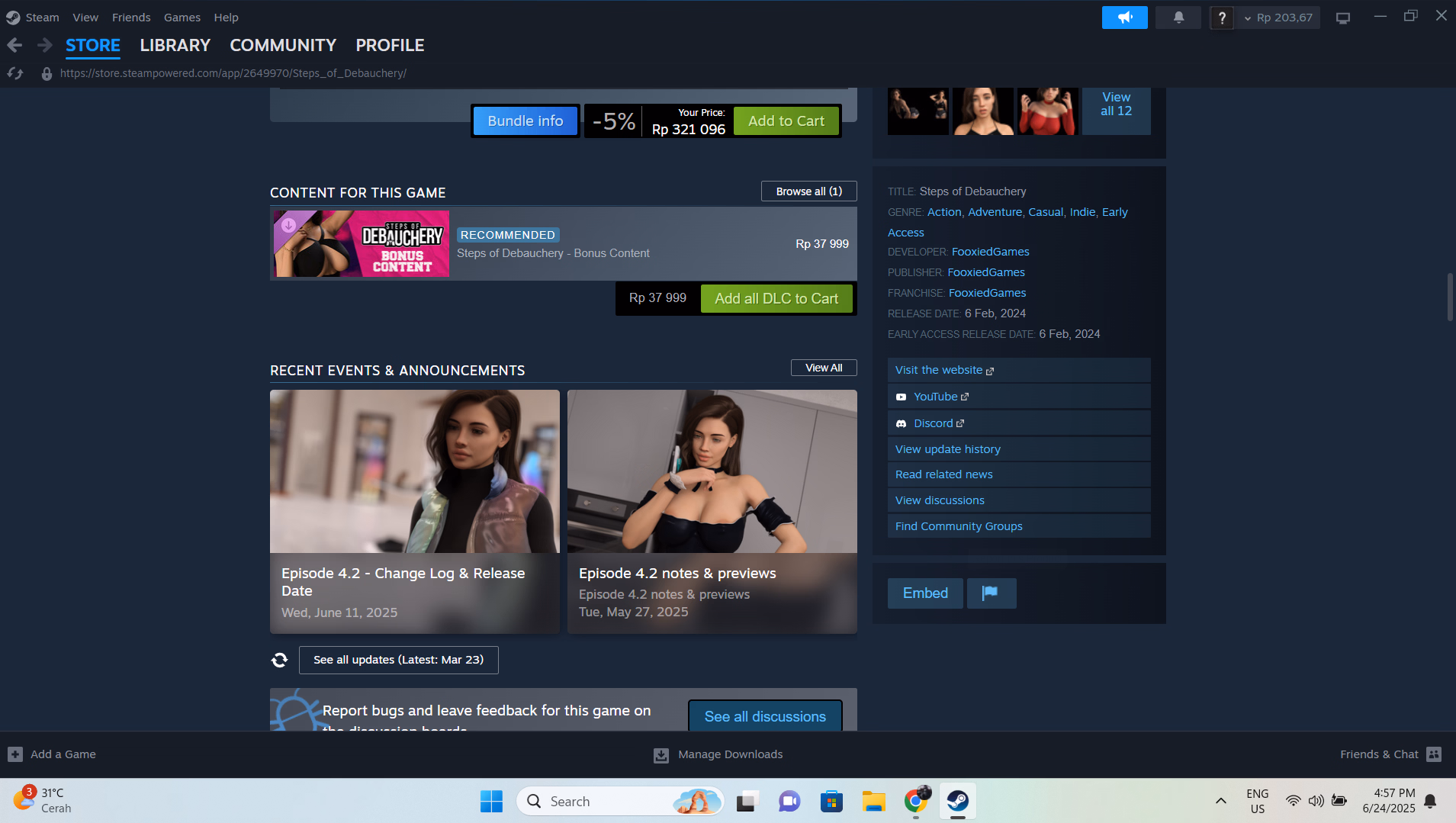Switch to the PROFILE tab
The width and height of the screenshot is (1456, 823).
click(x=390, y=45)
